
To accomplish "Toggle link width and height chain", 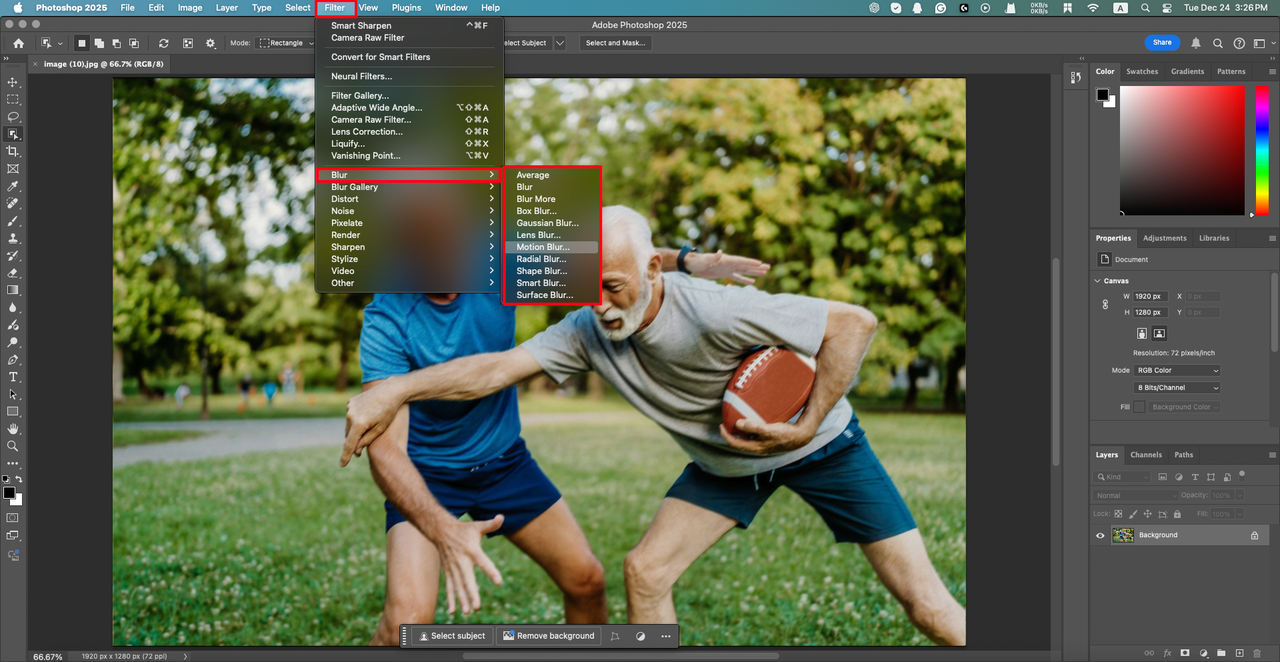I will [x=1105, y=304].
